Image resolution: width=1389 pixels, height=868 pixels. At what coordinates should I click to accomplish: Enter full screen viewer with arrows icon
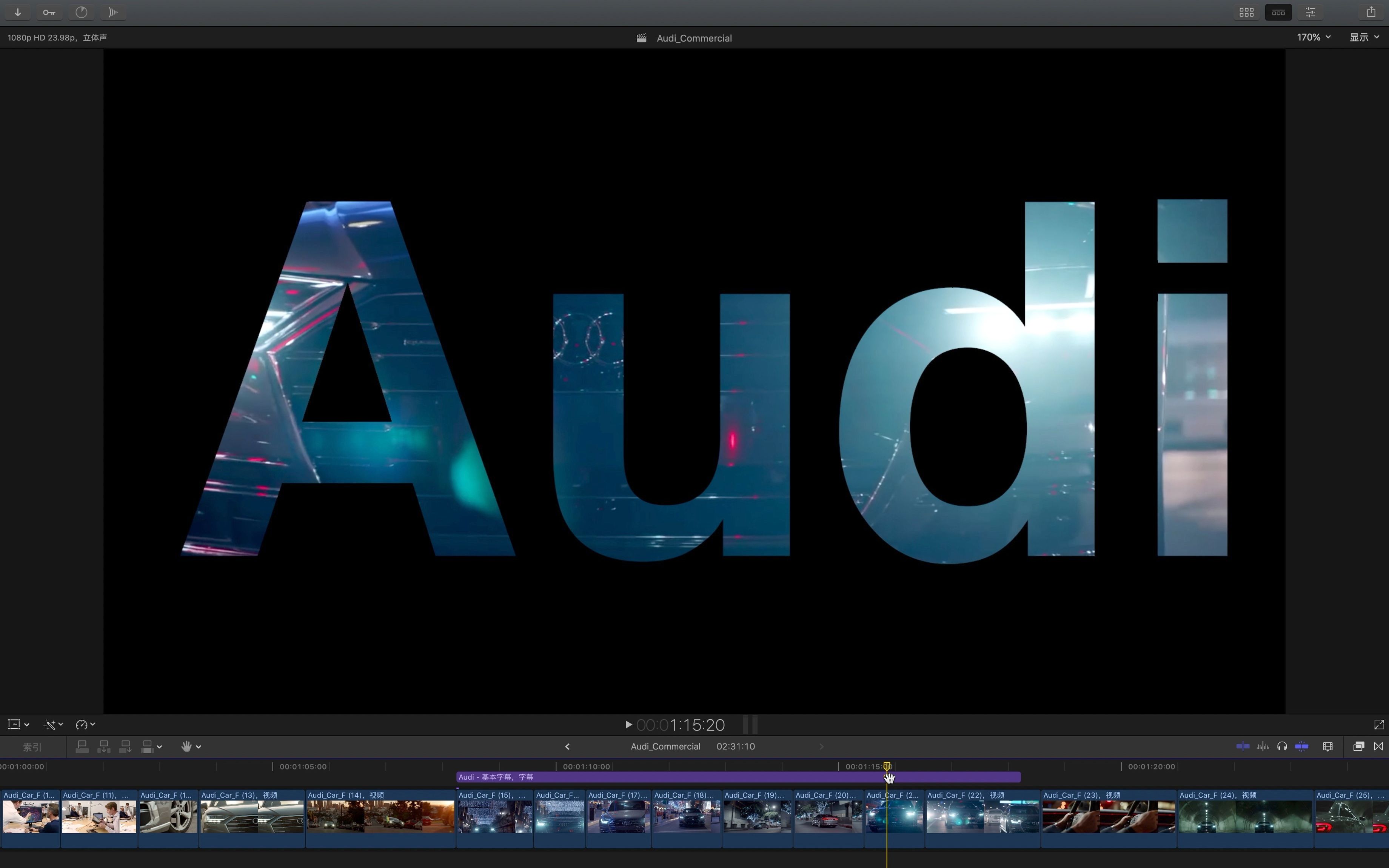pos(1379,725)
